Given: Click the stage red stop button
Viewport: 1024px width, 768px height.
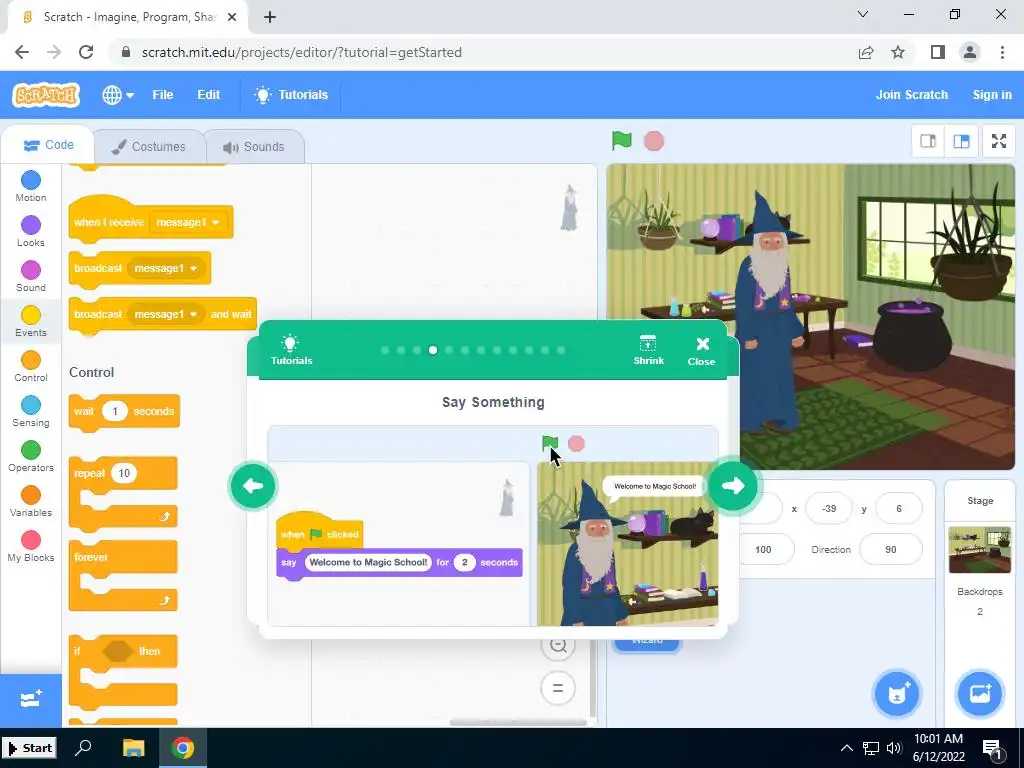Looking at the screenshot, I should pos(654,140).
